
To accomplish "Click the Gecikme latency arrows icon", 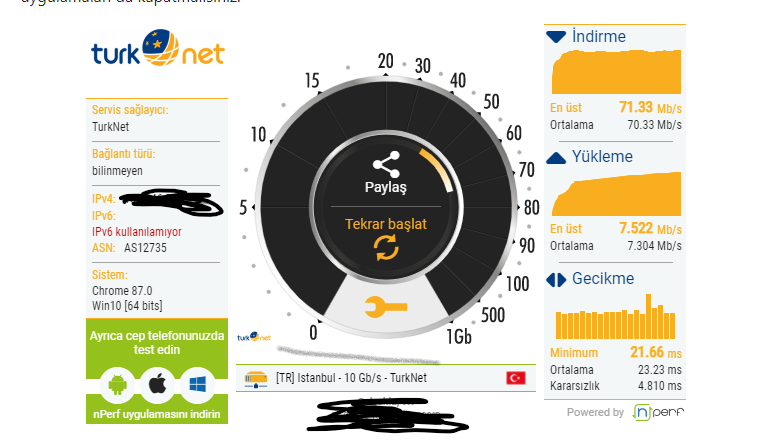I will [x=556, y=280].
